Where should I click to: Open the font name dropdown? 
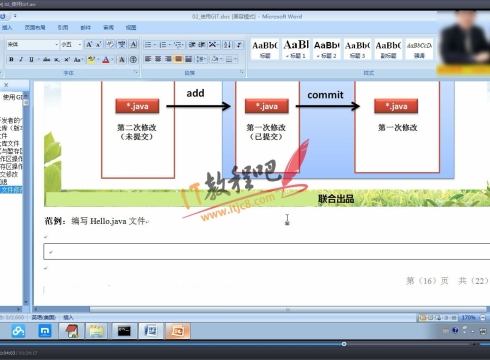[x=56, y=45]
